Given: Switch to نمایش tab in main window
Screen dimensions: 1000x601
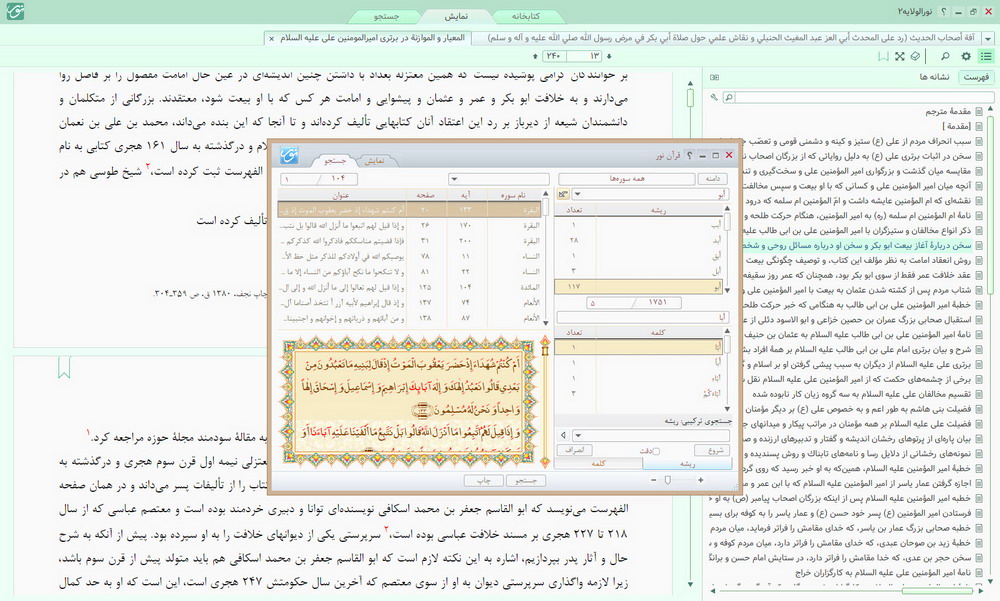Looking at the screenshot, I should [456, 16].
